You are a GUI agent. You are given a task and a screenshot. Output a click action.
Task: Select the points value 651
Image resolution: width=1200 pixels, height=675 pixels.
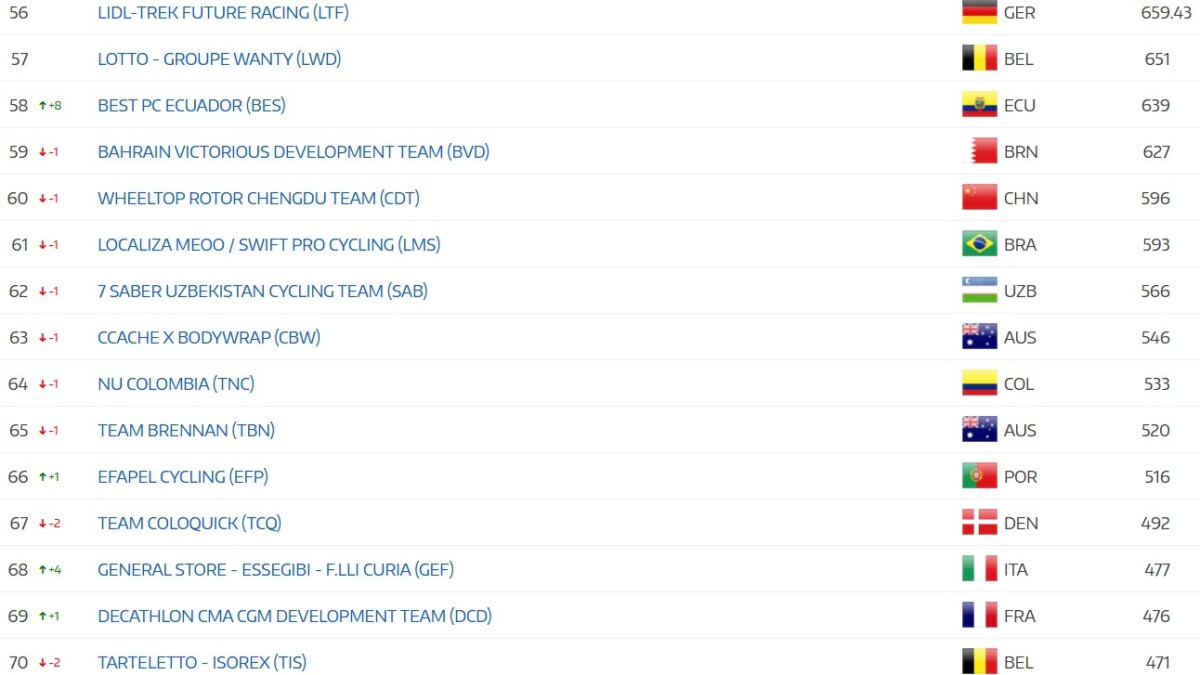point(1157,59)
